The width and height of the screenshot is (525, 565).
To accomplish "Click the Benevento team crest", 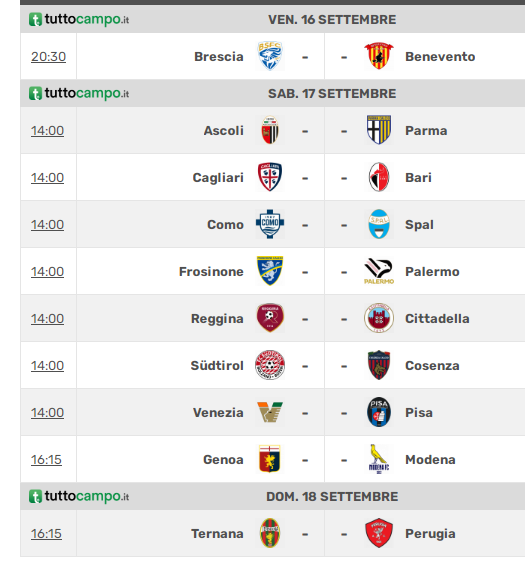I will coord(379,56).
